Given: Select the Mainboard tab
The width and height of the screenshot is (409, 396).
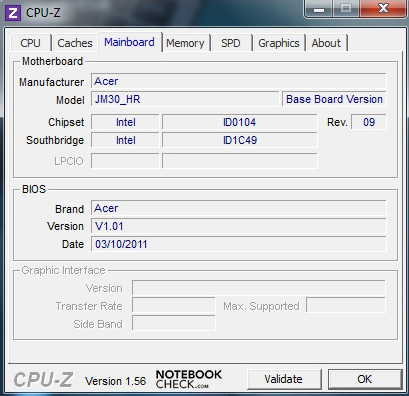Looking at the screenshot, I should pos(129,42).
